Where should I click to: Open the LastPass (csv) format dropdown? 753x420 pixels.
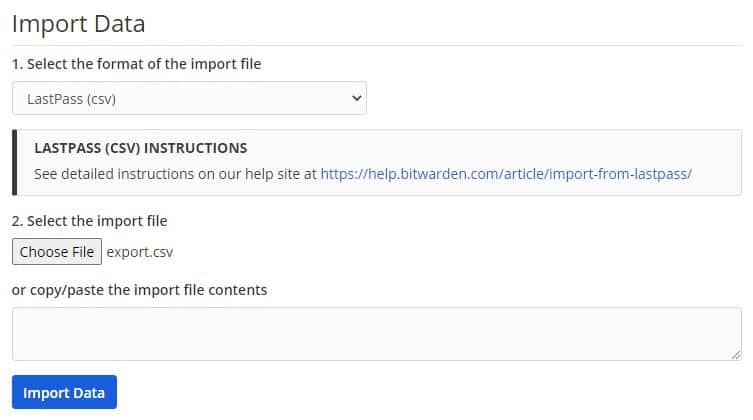coord(189,98)
